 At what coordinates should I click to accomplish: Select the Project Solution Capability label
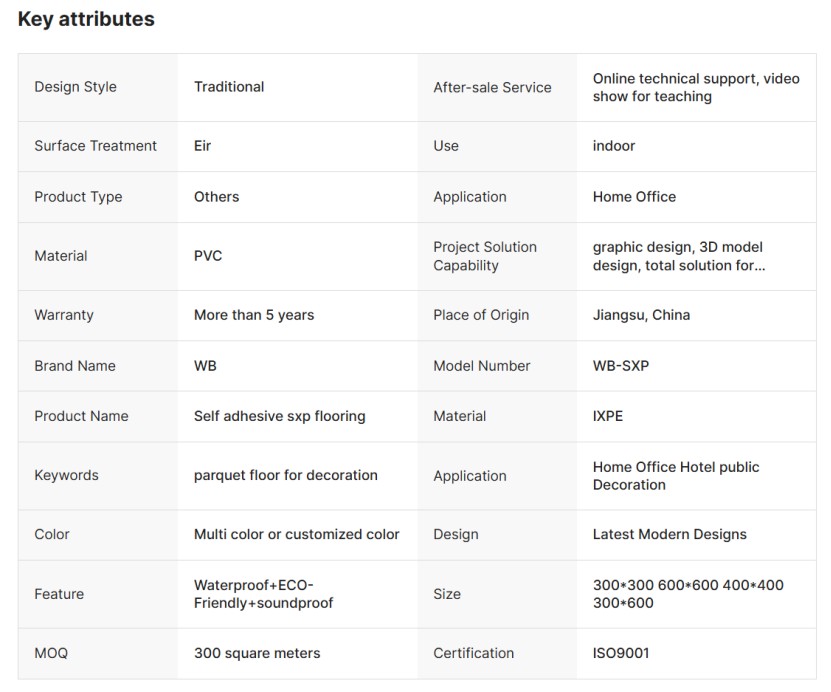tap(485, 256)
